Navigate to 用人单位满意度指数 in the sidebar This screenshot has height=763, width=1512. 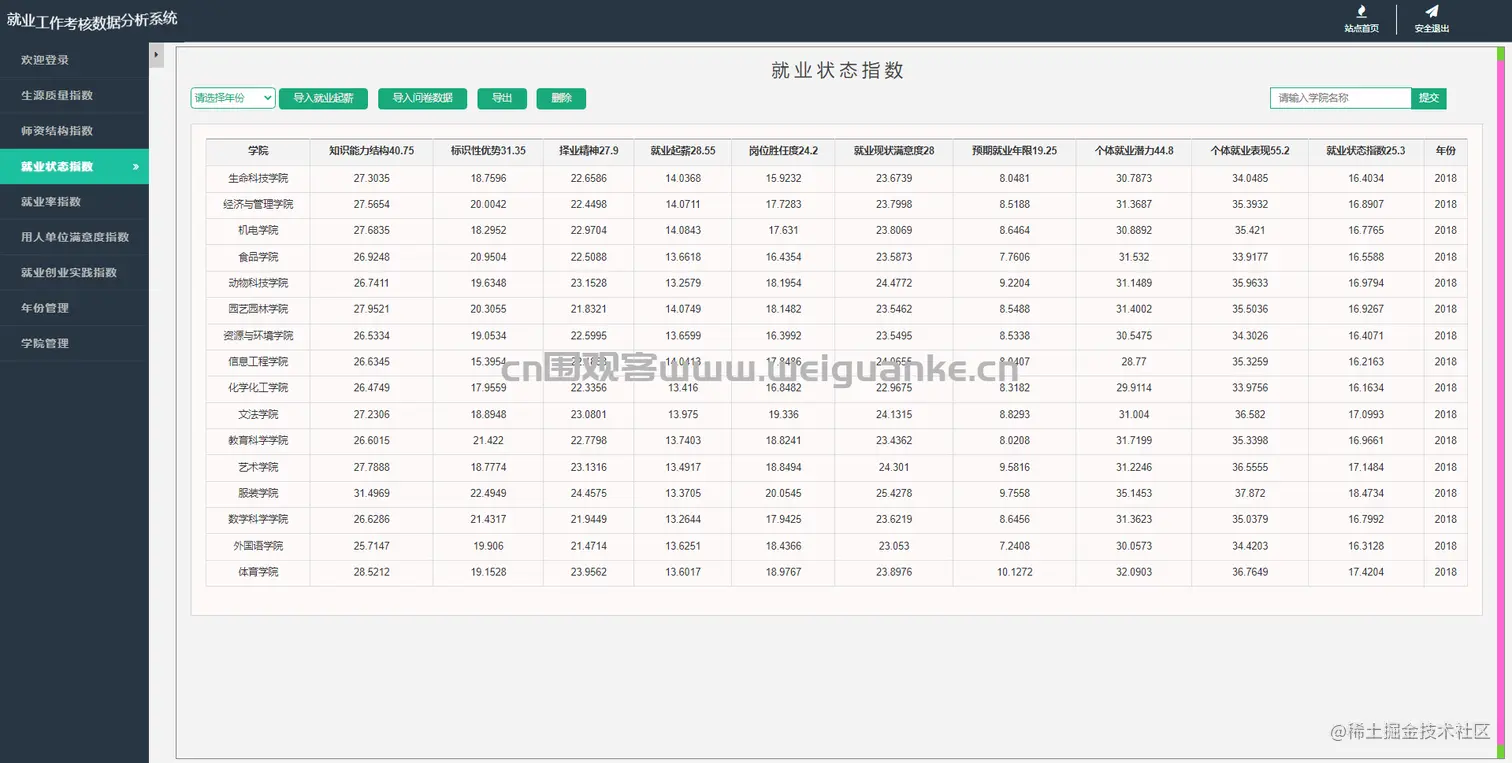[74, 237]
